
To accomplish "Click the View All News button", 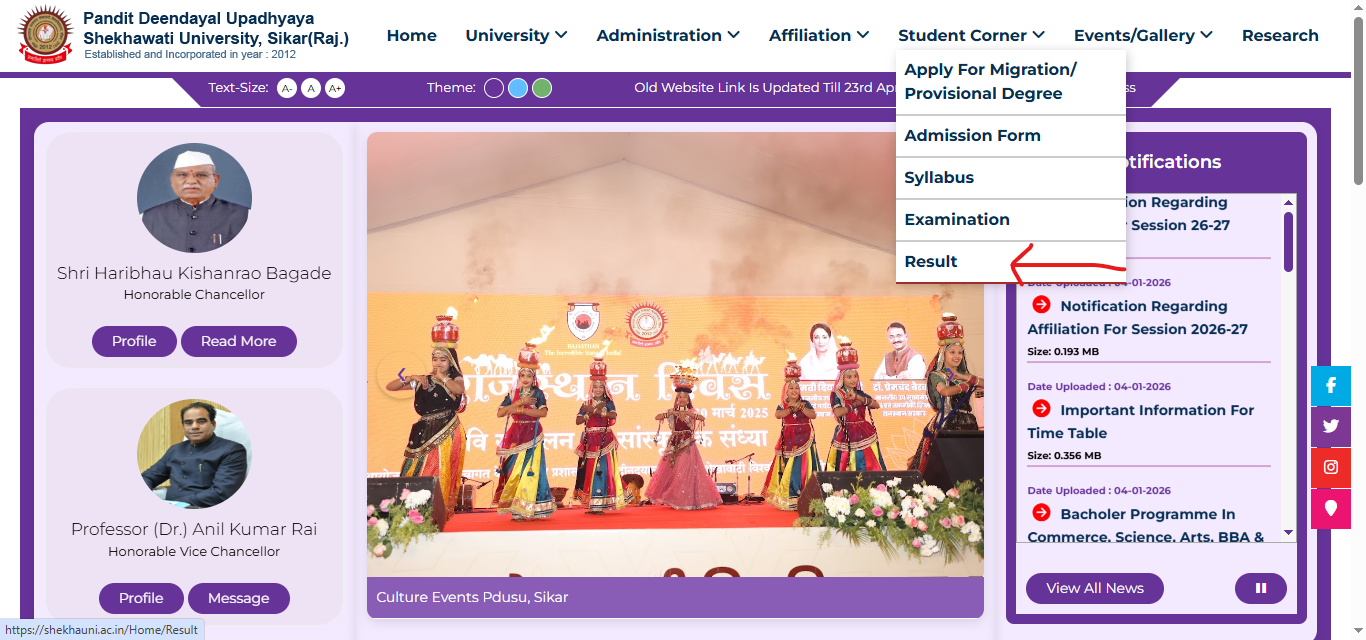I will [x=1094, y=588].
